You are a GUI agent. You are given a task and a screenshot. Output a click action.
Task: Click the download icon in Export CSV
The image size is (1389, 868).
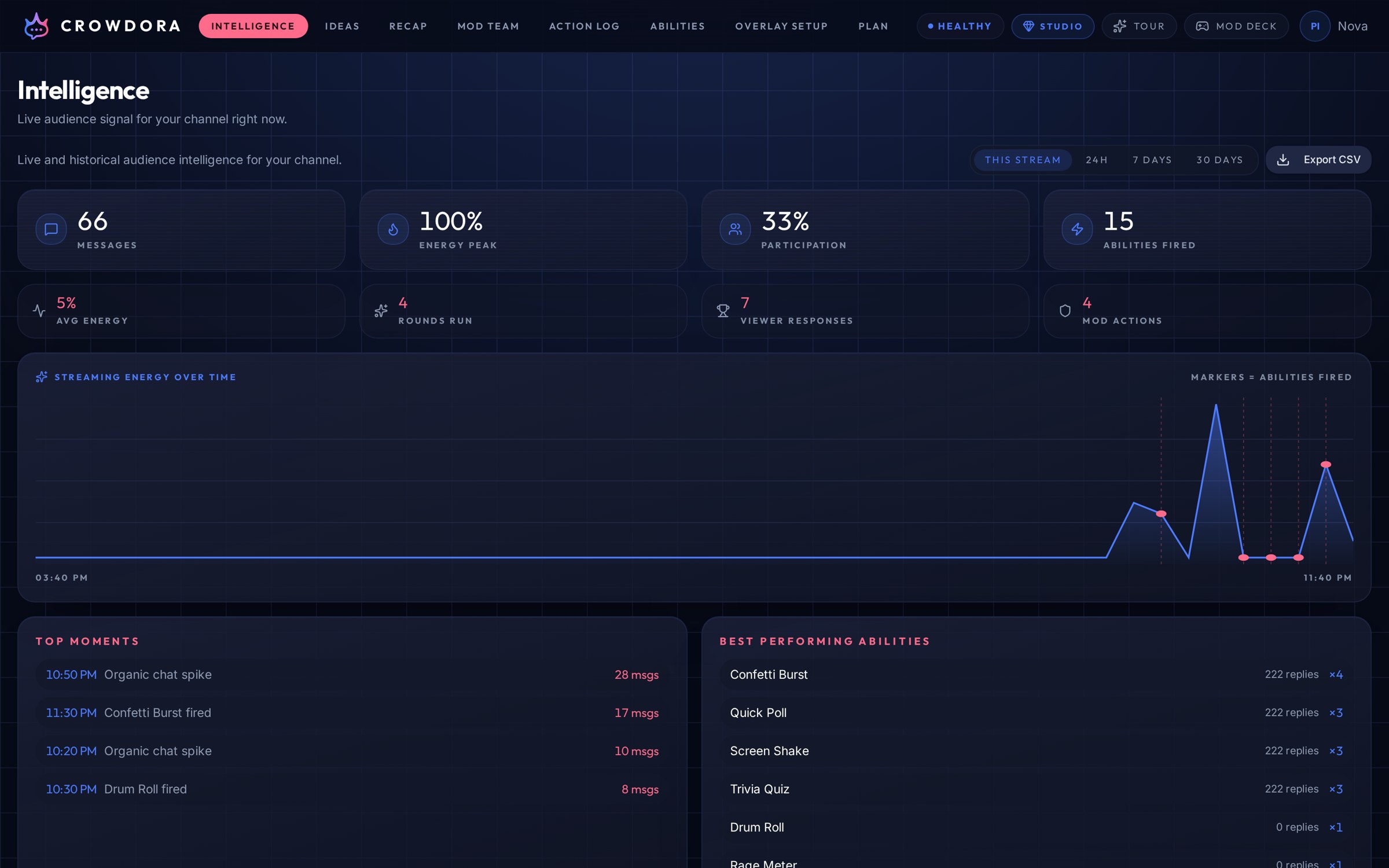tap(1283, 160)
